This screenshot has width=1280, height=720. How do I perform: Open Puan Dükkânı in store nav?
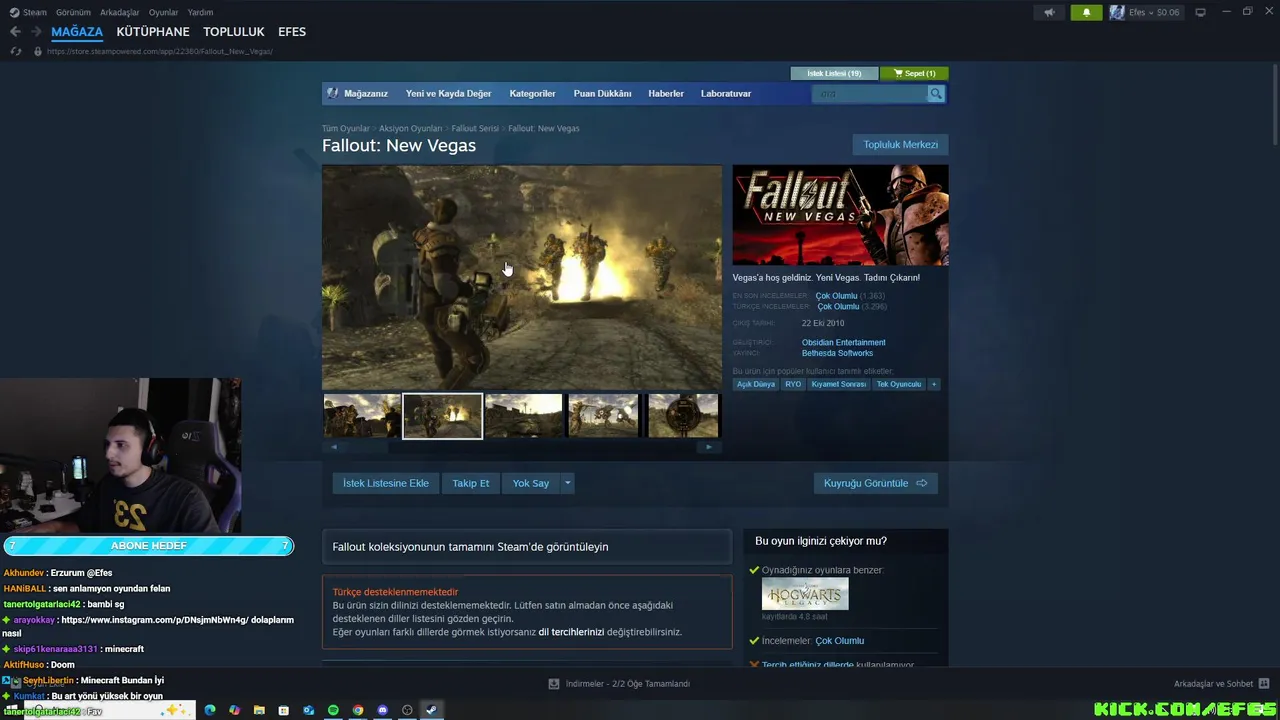click(602, 93)
